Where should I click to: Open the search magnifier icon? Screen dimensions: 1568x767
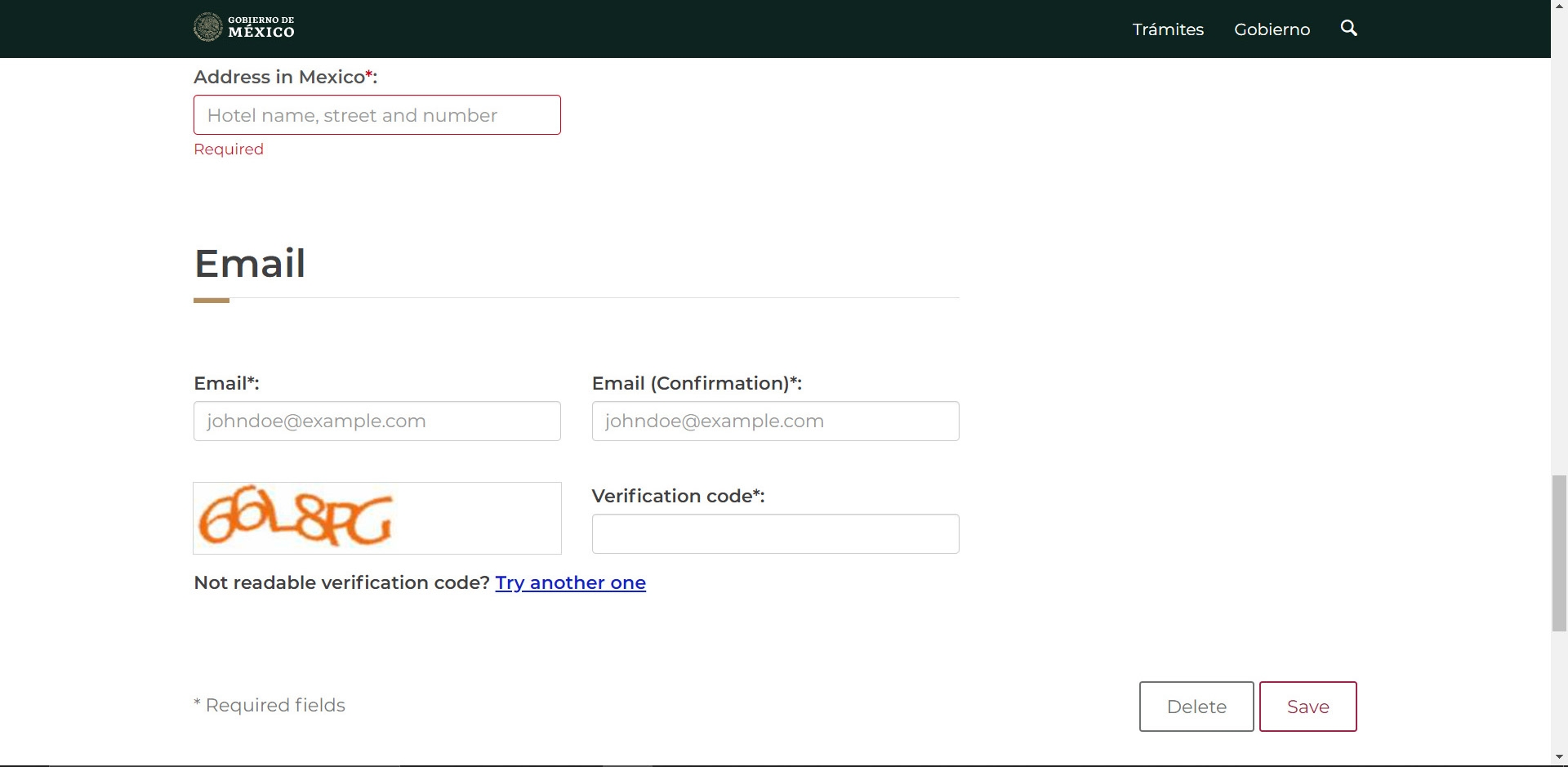tap(1348, 29)
